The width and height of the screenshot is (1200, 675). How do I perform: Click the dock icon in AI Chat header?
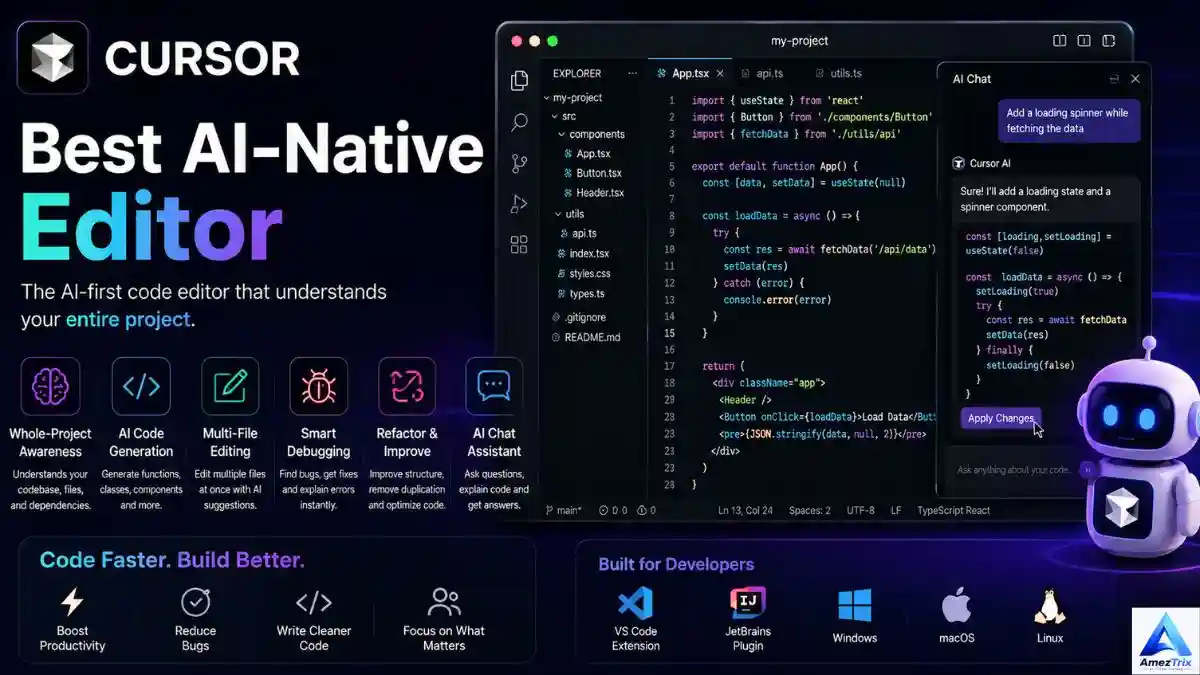tap(1114, 79)
